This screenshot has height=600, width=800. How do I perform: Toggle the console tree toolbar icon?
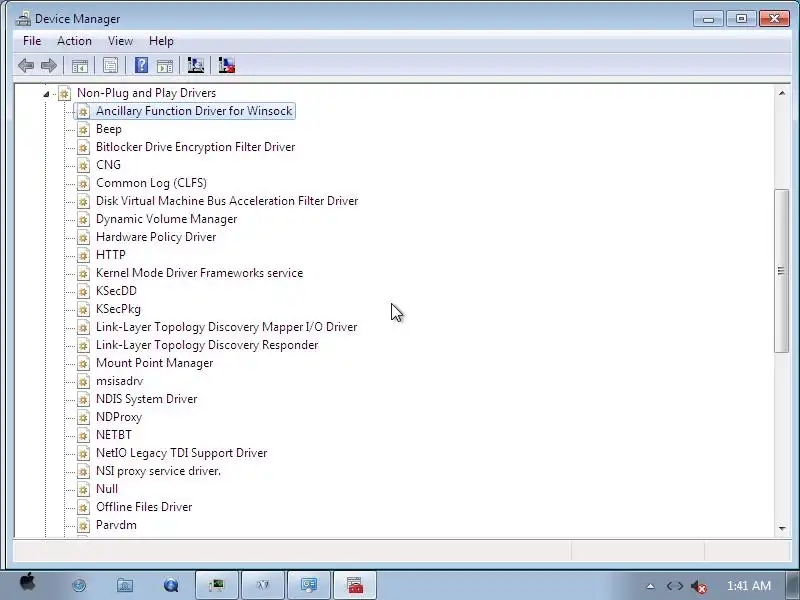click(80, 65)
